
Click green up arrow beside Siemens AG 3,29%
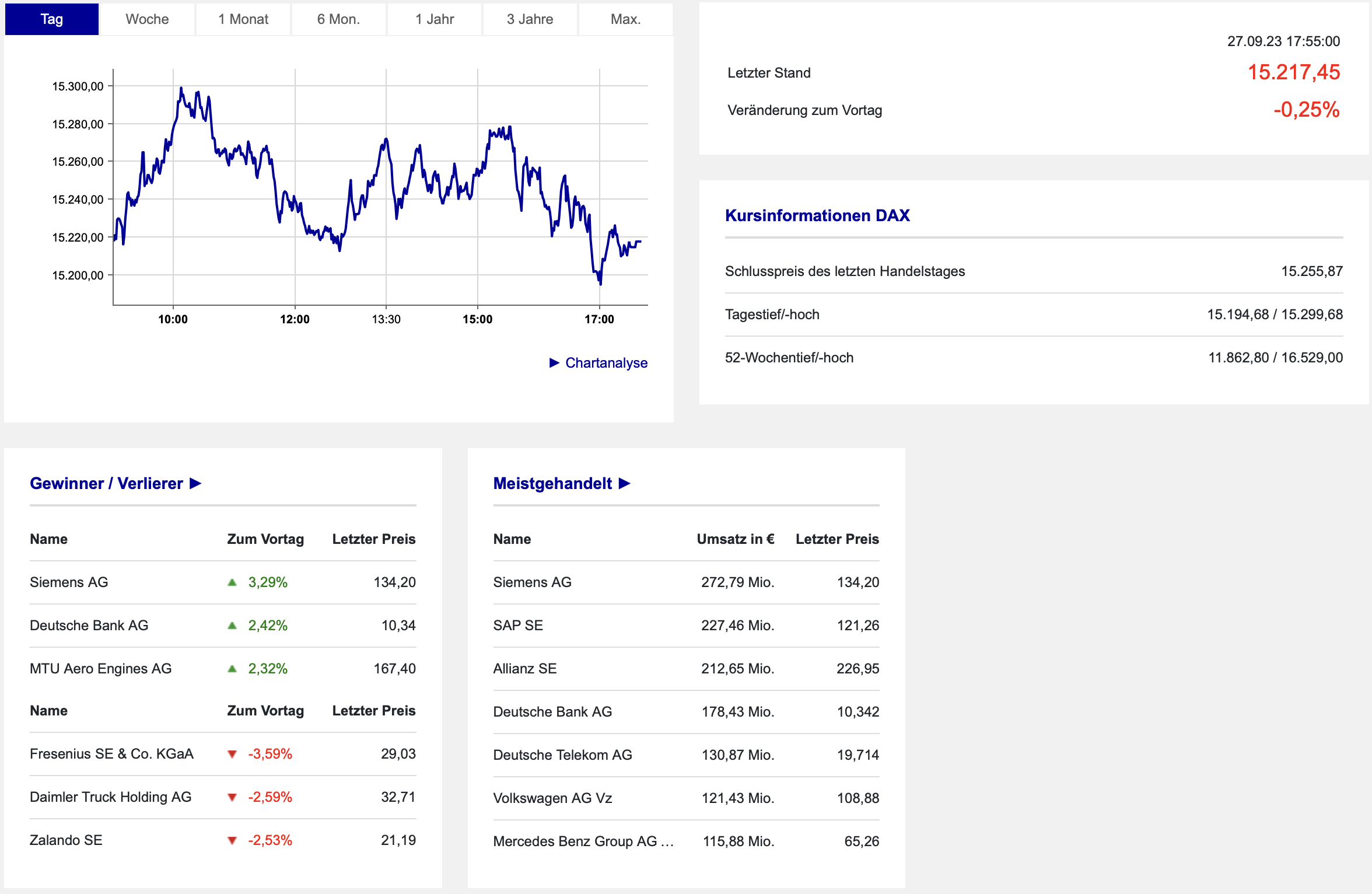(232, 582)
